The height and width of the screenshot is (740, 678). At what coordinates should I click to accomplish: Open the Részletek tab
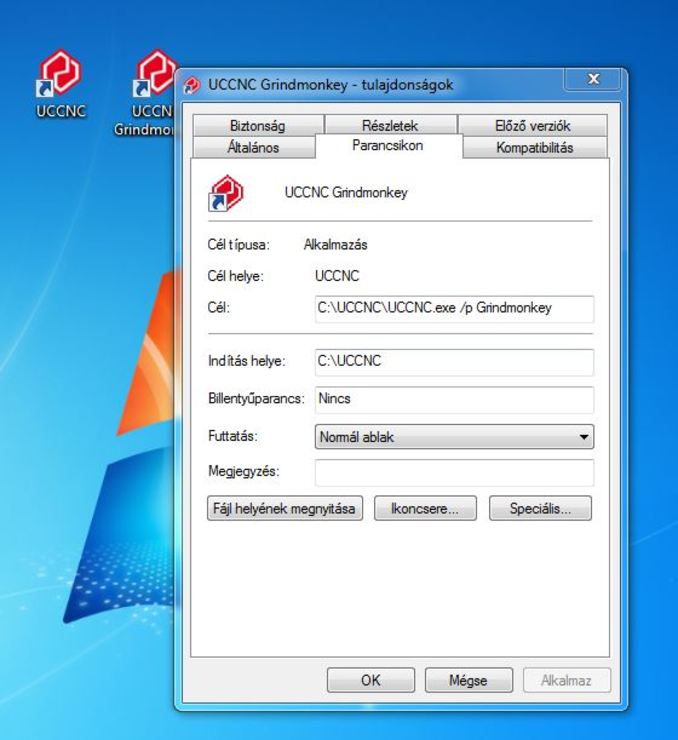(389, 126)
